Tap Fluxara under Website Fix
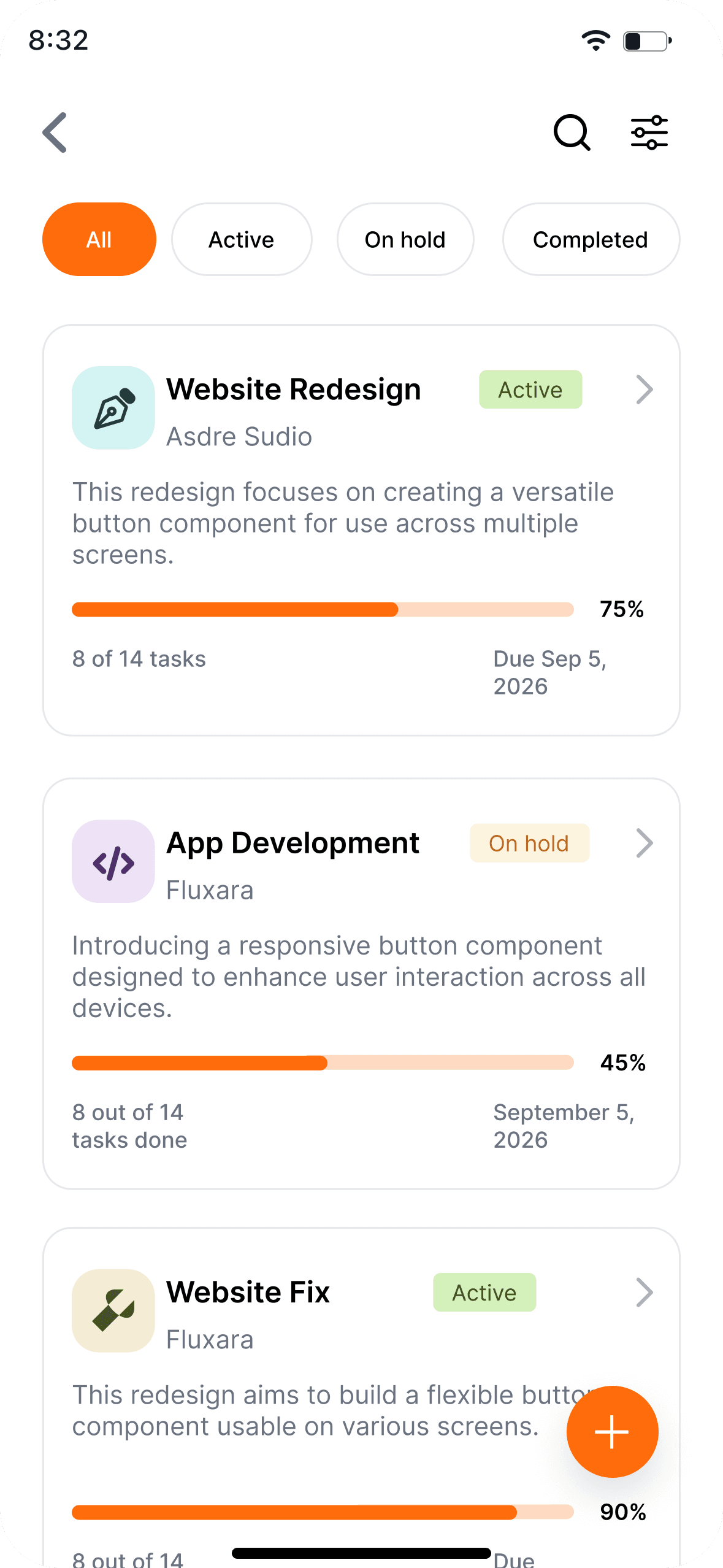Image resolution: width=723 pixels, height=1568 pixels. click(x=210, y=1340)
